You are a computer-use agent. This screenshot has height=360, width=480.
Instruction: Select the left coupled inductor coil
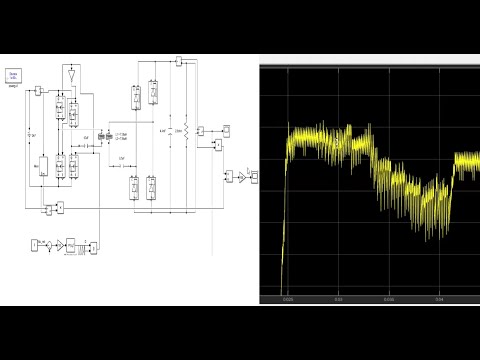(101, 136)
